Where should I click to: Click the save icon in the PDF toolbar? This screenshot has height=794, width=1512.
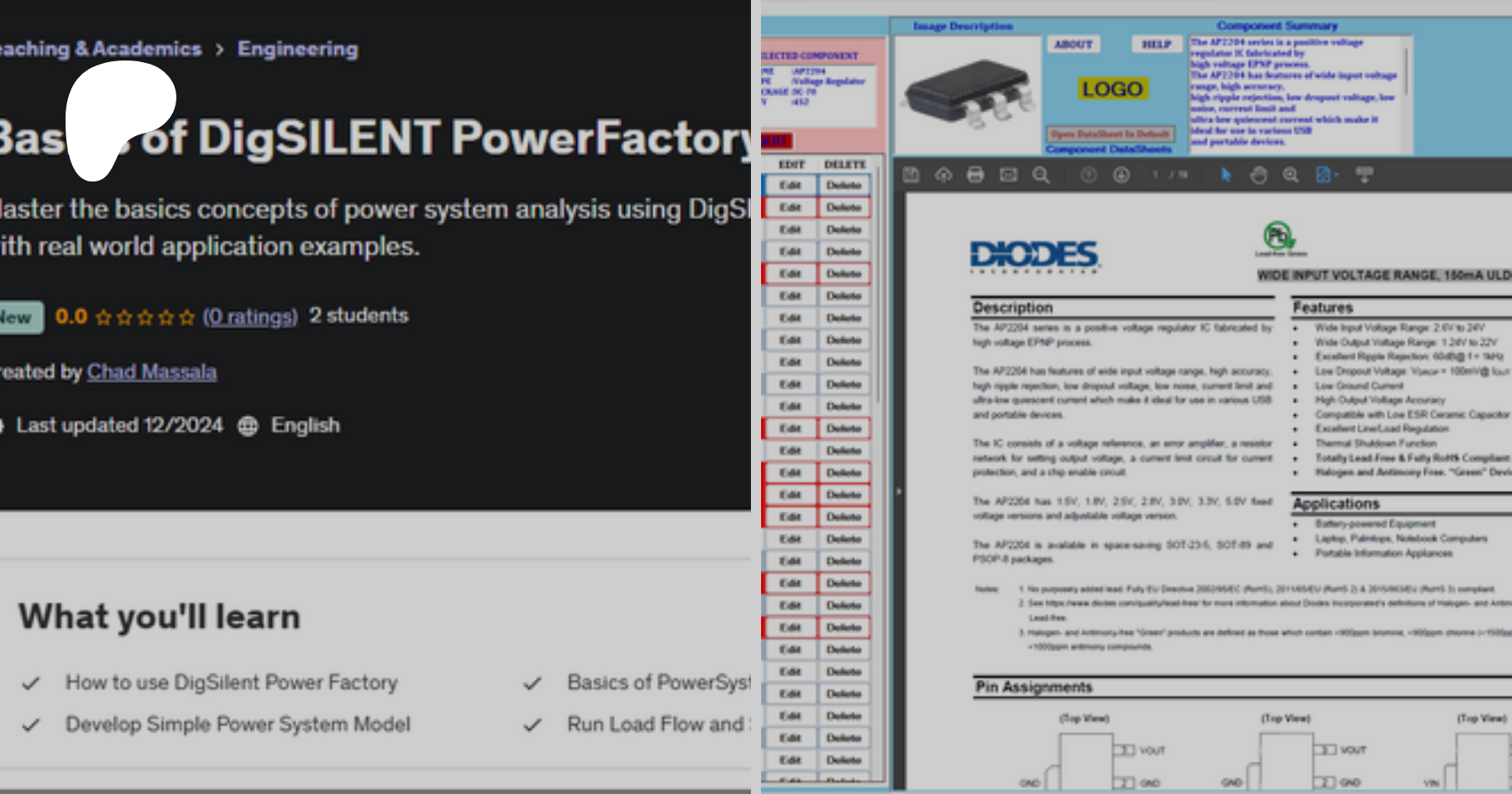click(911, 175)
